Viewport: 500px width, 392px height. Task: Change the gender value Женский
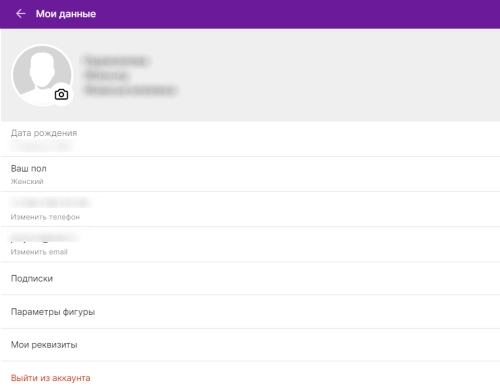(x=27, y=181)
